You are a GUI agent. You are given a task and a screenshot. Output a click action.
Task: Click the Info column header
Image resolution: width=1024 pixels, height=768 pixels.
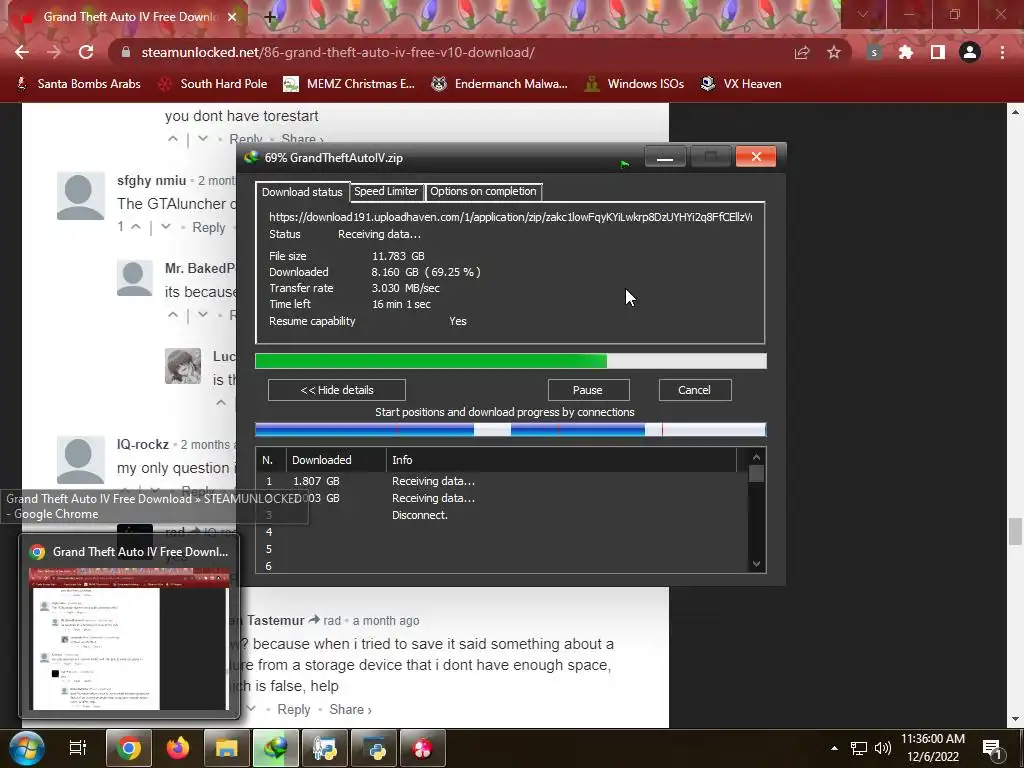tap(562, 460)
